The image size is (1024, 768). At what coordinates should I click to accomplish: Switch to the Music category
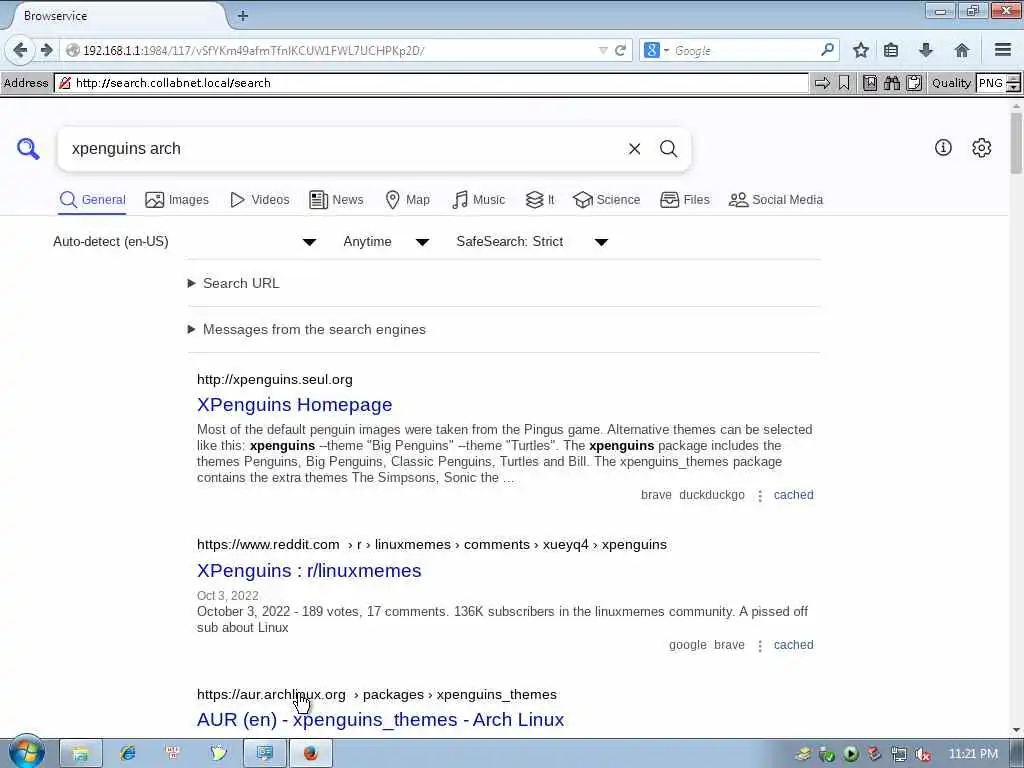[479, 200]
